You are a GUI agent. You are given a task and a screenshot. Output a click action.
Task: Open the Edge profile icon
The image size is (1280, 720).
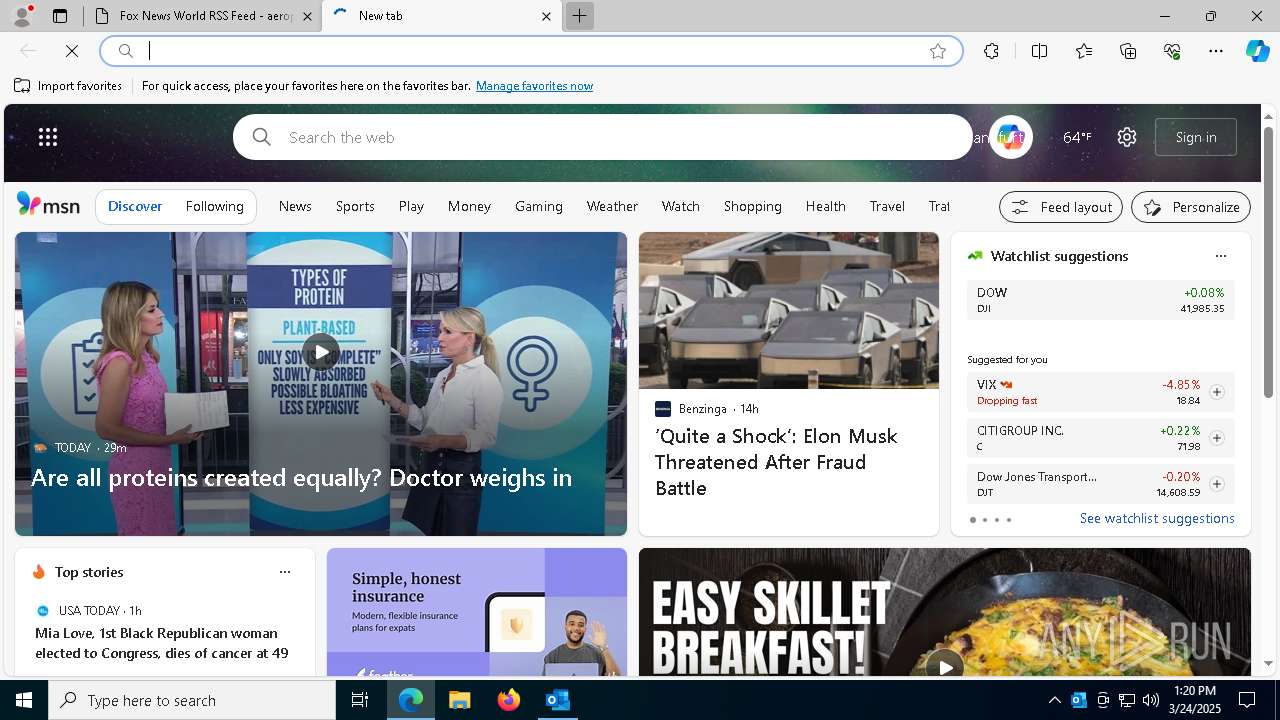tap(21, 16)
